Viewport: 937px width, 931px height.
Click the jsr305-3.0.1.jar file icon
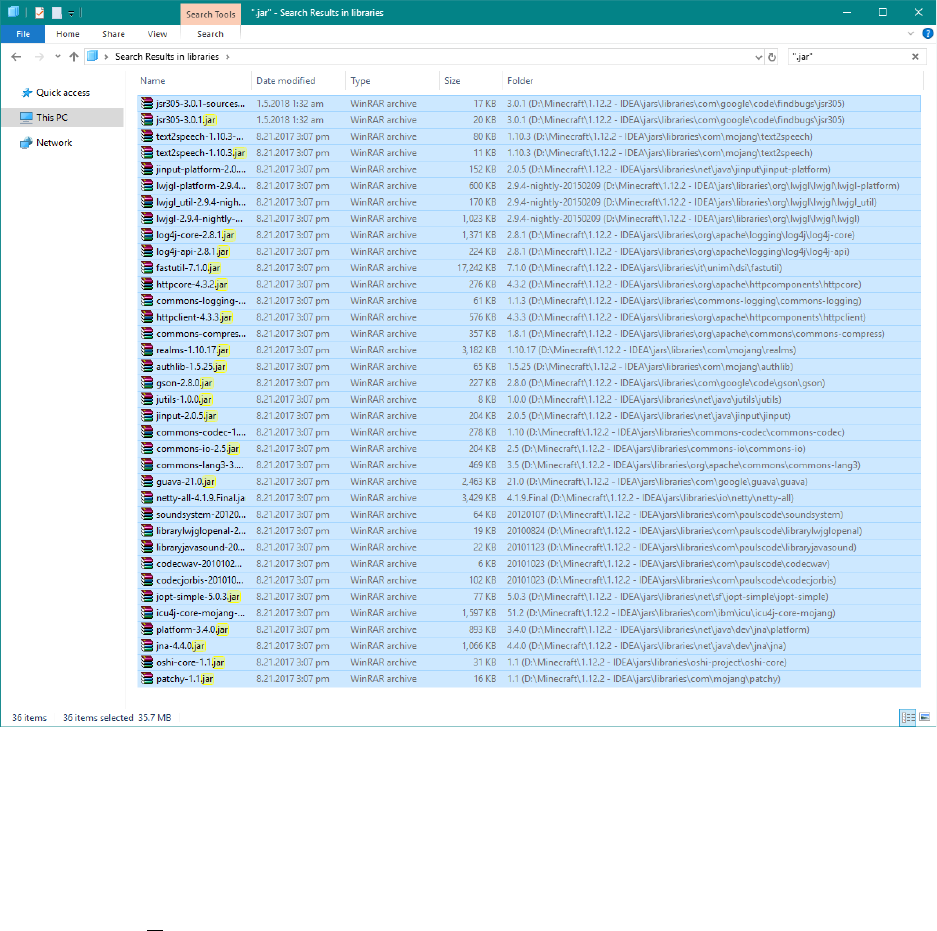coord(146,120)
